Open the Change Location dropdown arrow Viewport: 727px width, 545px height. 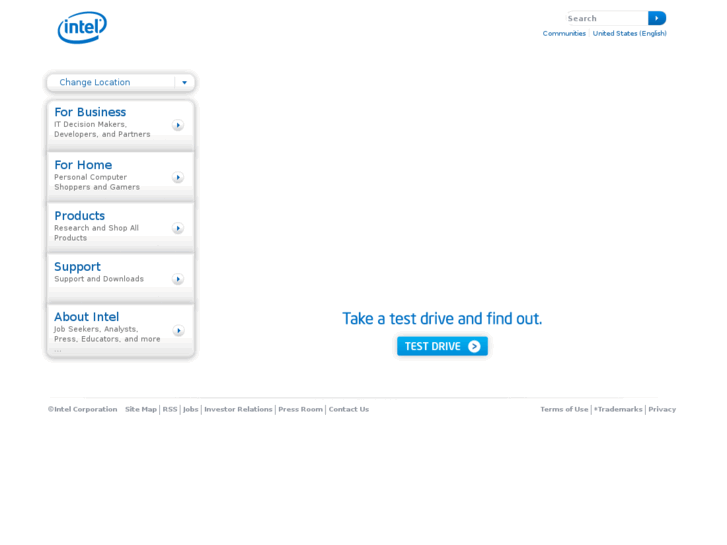185,83
